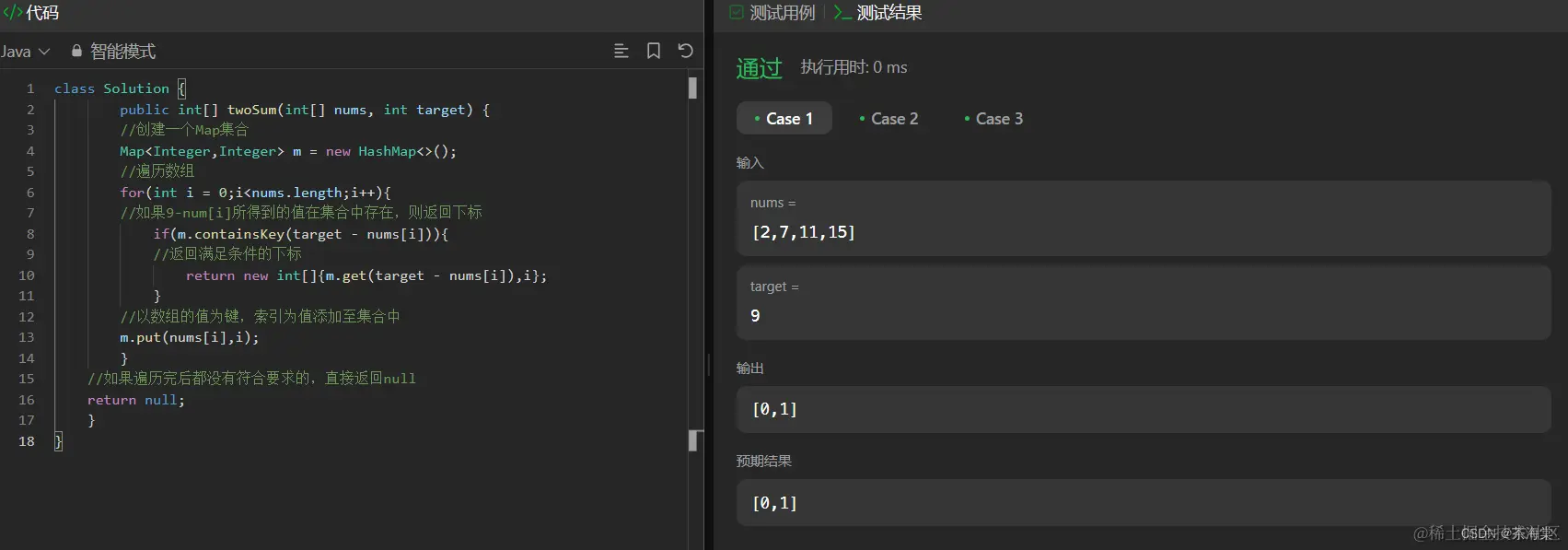Screen dimensions: 1568x550
Task: Click line number 1 in gutter
Action: point(30,88)
